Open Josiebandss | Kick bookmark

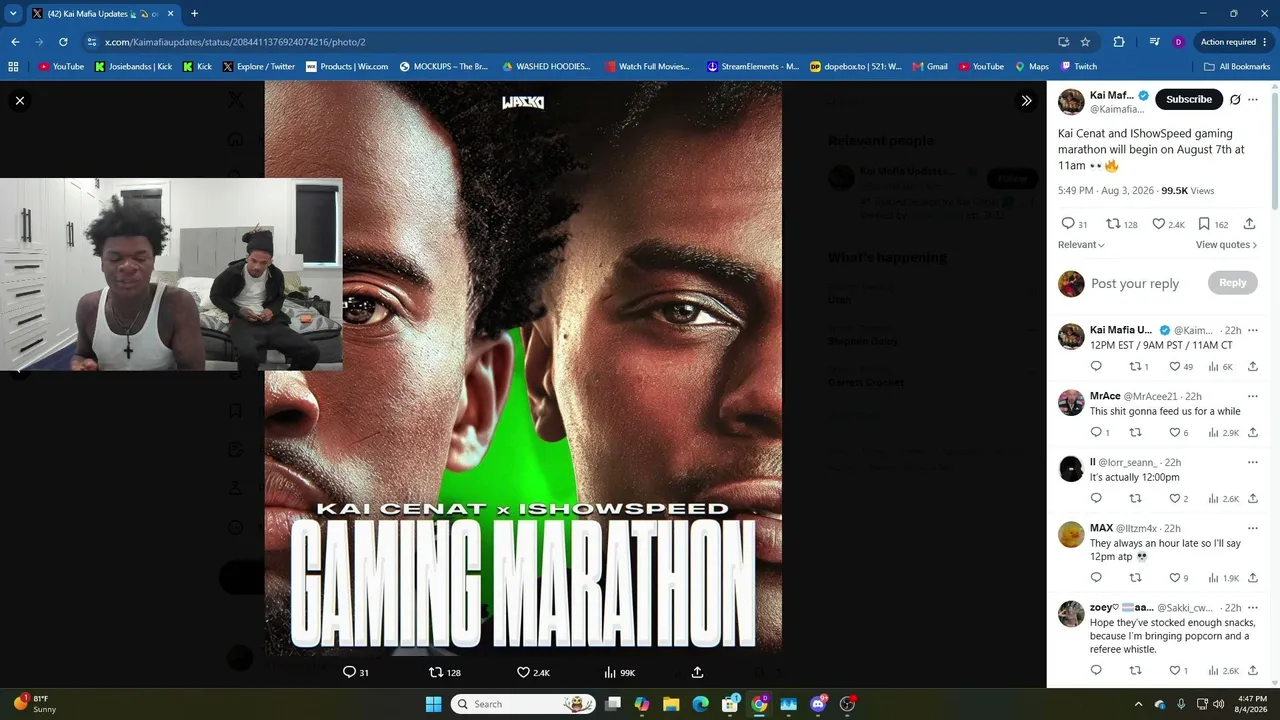click(x=134, y=67)
